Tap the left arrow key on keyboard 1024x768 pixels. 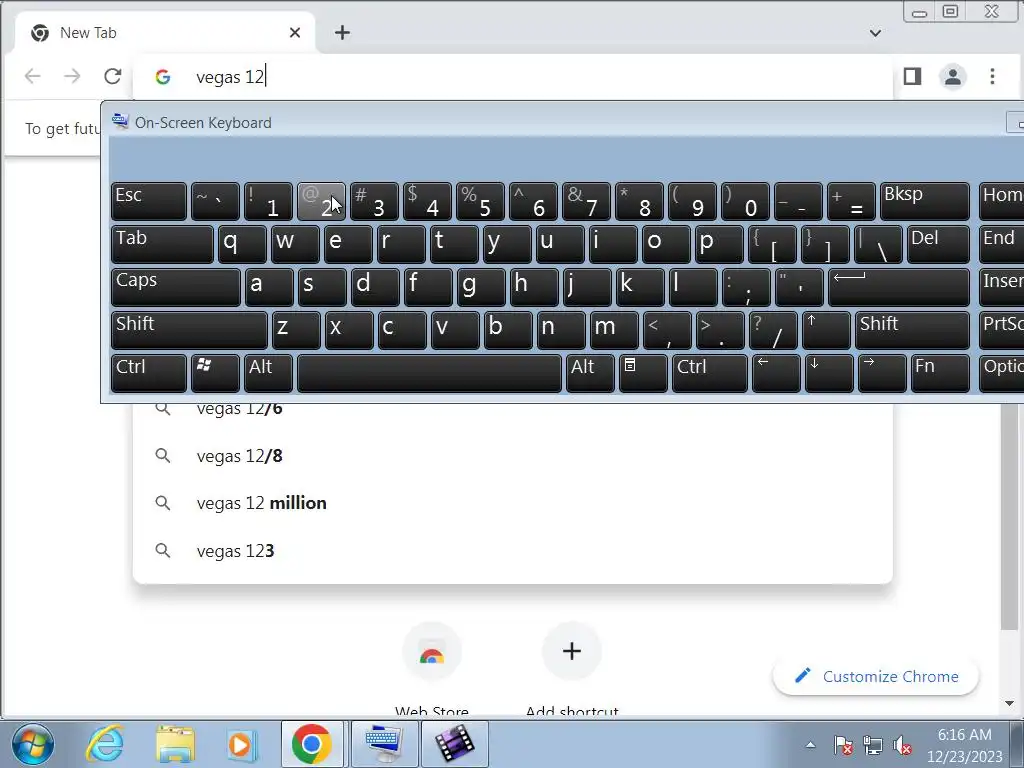point(776,374)
